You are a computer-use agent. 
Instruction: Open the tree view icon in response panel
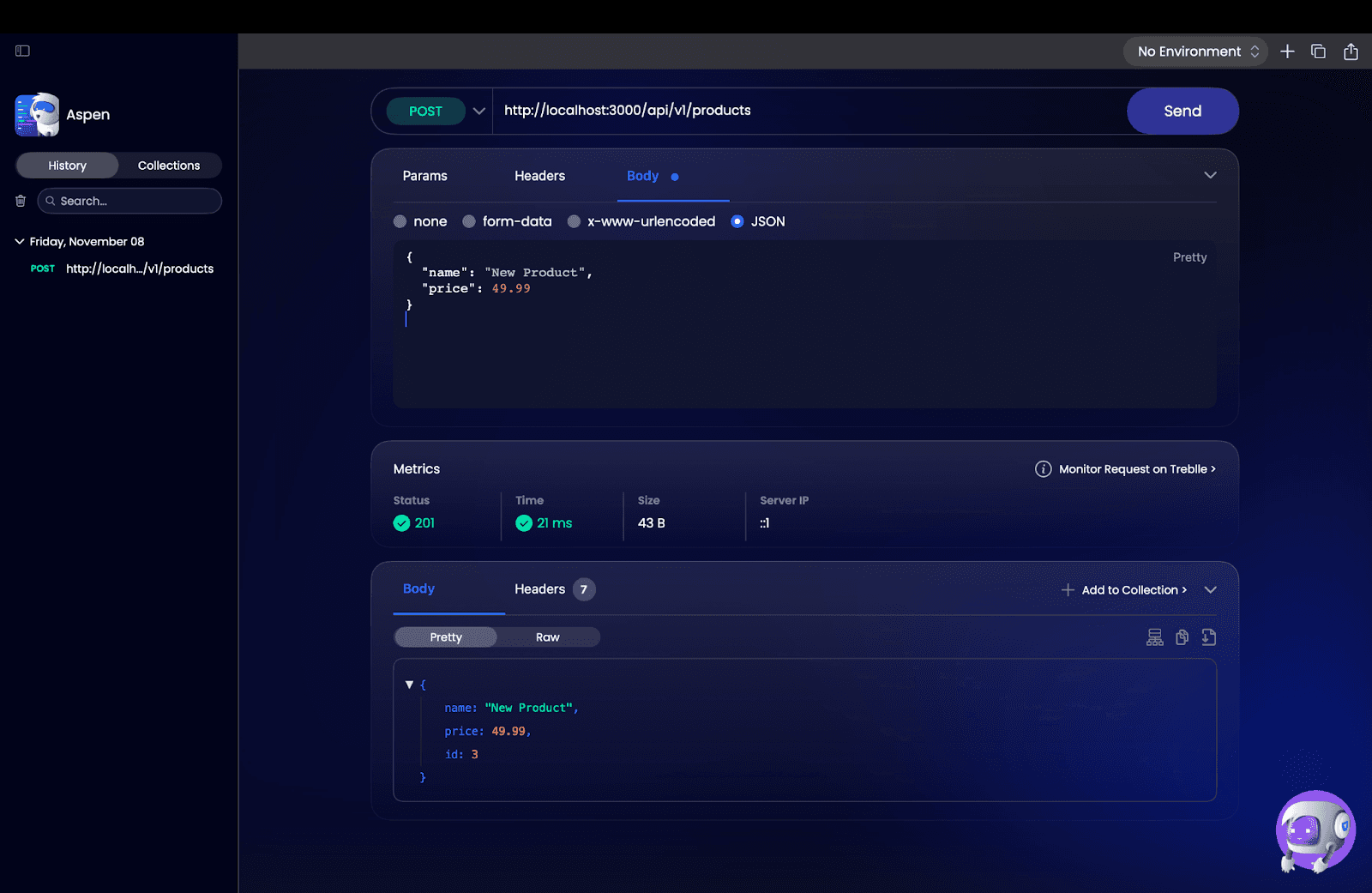(x=1154, y=637)
